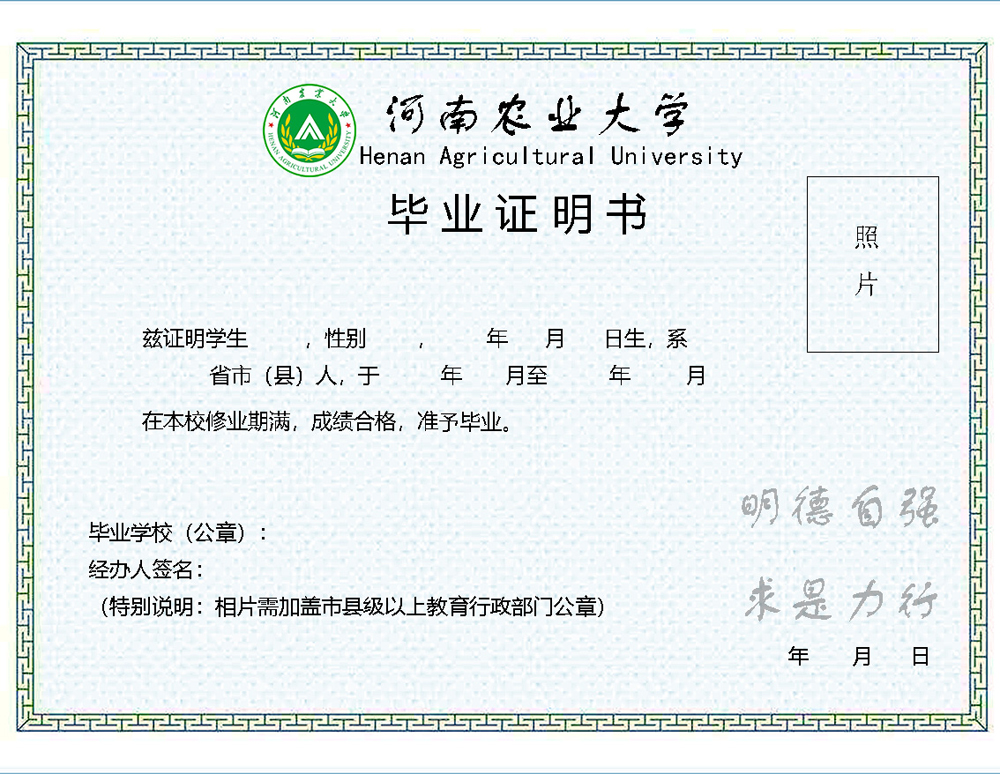Select the certificate title 毕业证明书
This screenshot has height=774, width=1000.
518,214
